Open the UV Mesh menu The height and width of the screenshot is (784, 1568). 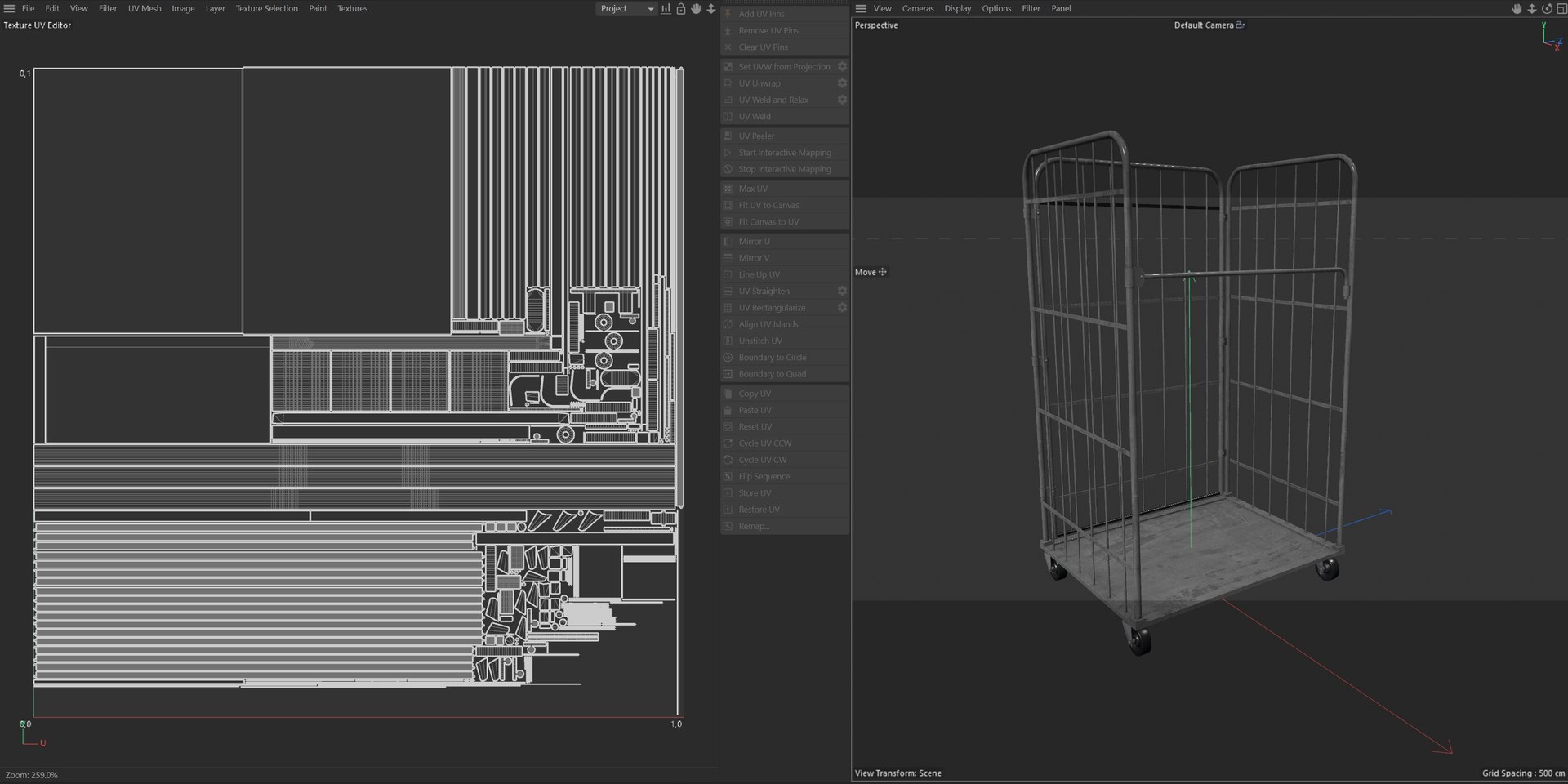(145, 8)
